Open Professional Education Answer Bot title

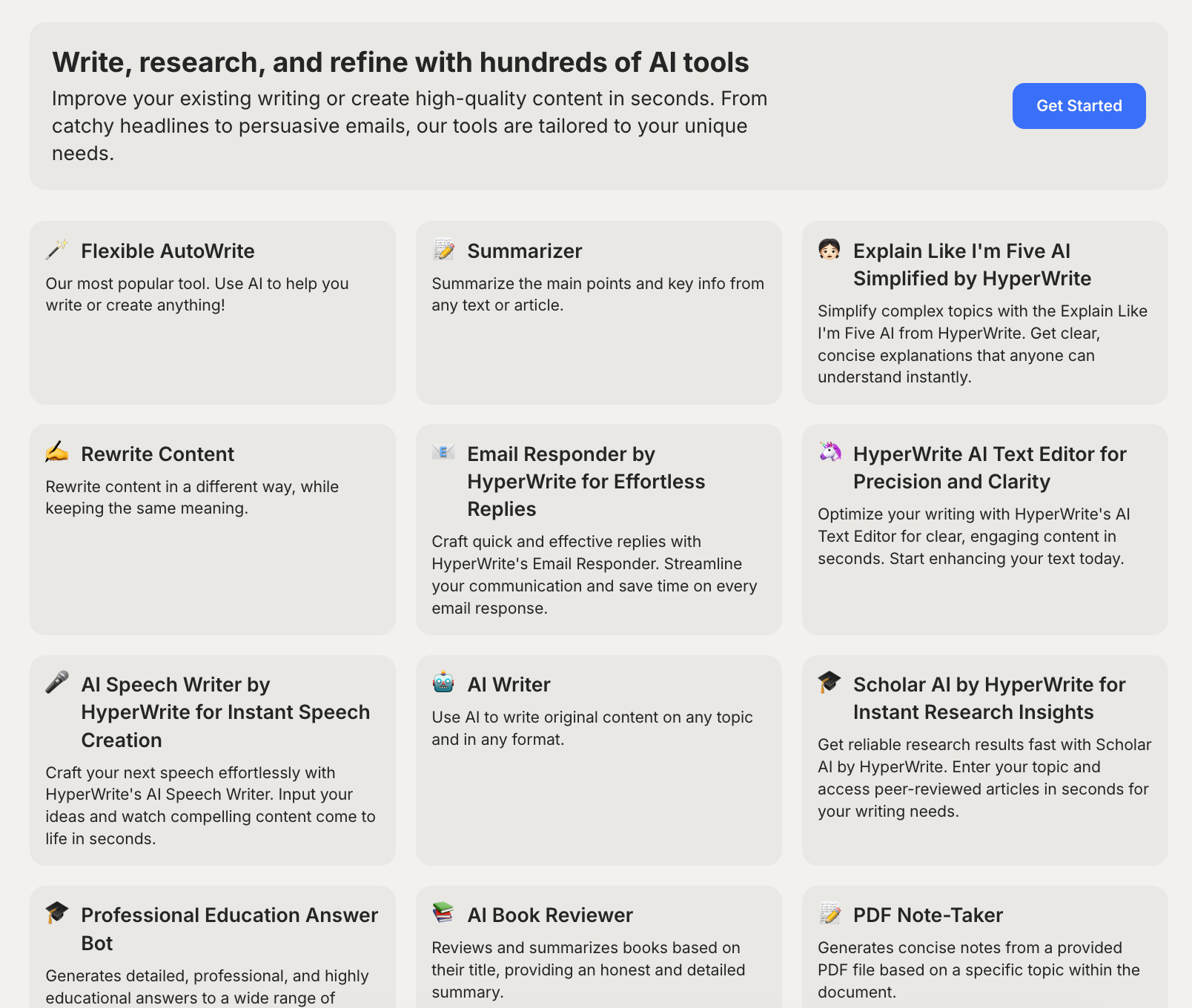pyautogui.click(x=230, y=929)
